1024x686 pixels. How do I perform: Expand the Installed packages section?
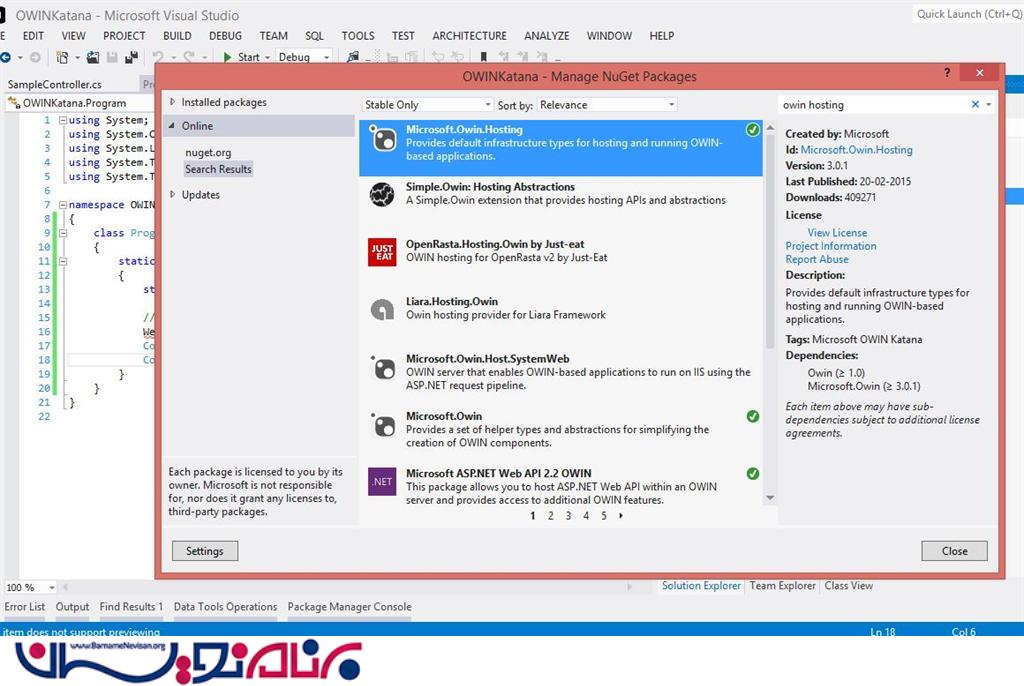point(173,102)
